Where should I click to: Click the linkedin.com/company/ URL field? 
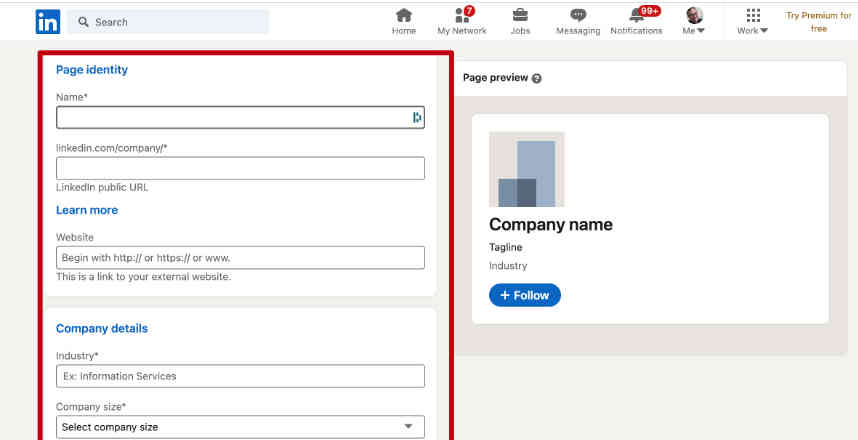(x=240, y=169)
